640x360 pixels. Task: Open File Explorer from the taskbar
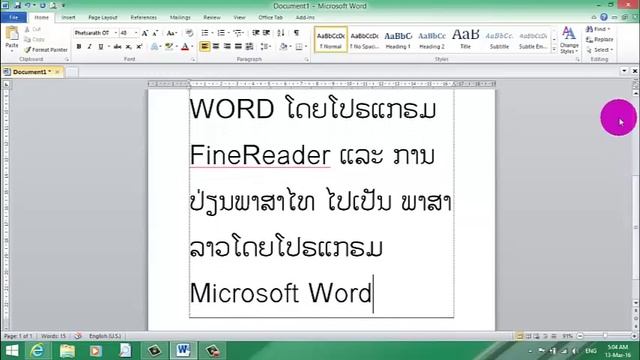(x=67, y=351)
